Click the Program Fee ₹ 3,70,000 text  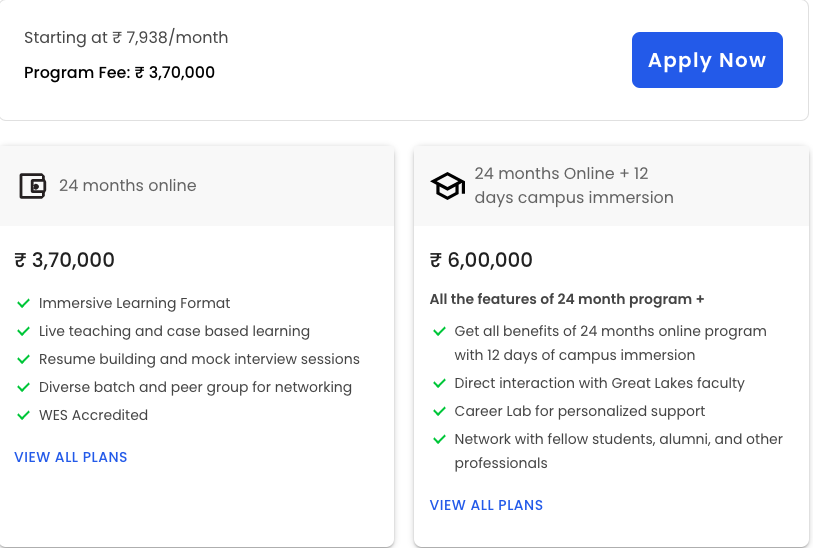pos(119,72)
